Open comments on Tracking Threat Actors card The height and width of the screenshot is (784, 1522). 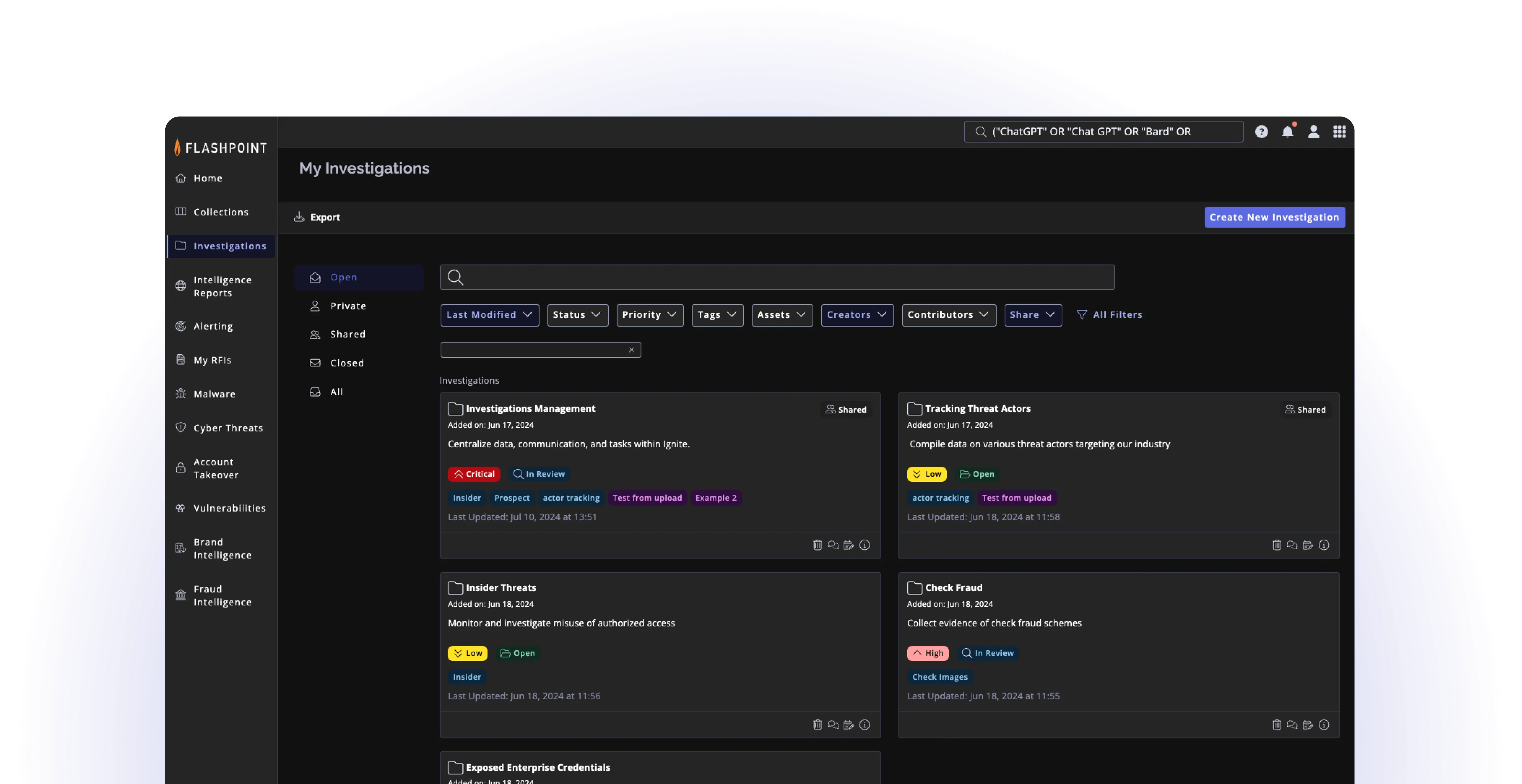point(1292,545)
